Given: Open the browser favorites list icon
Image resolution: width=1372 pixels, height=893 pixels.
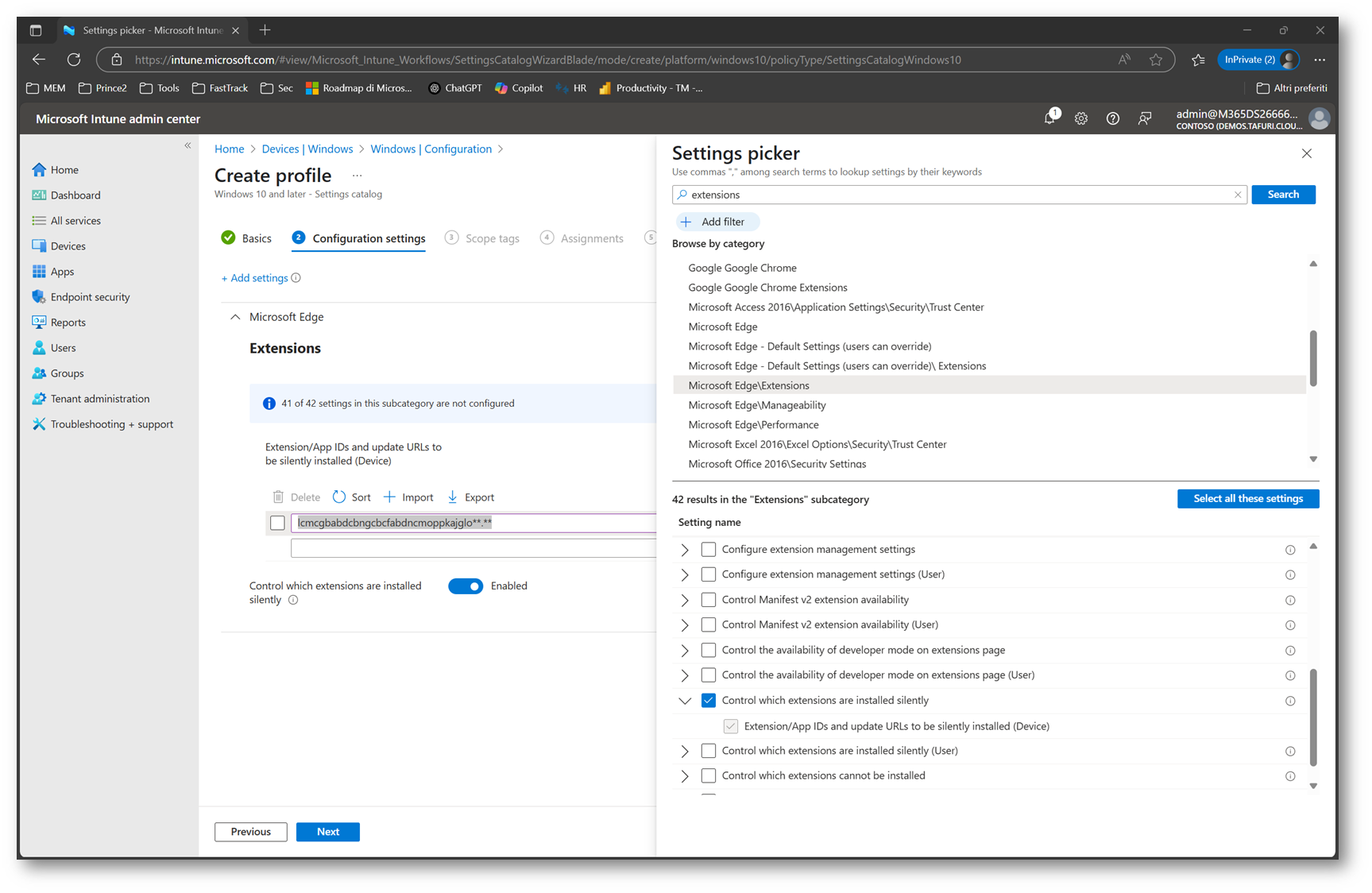Looking at the screenshot, I should click(x=1198, y=60).
